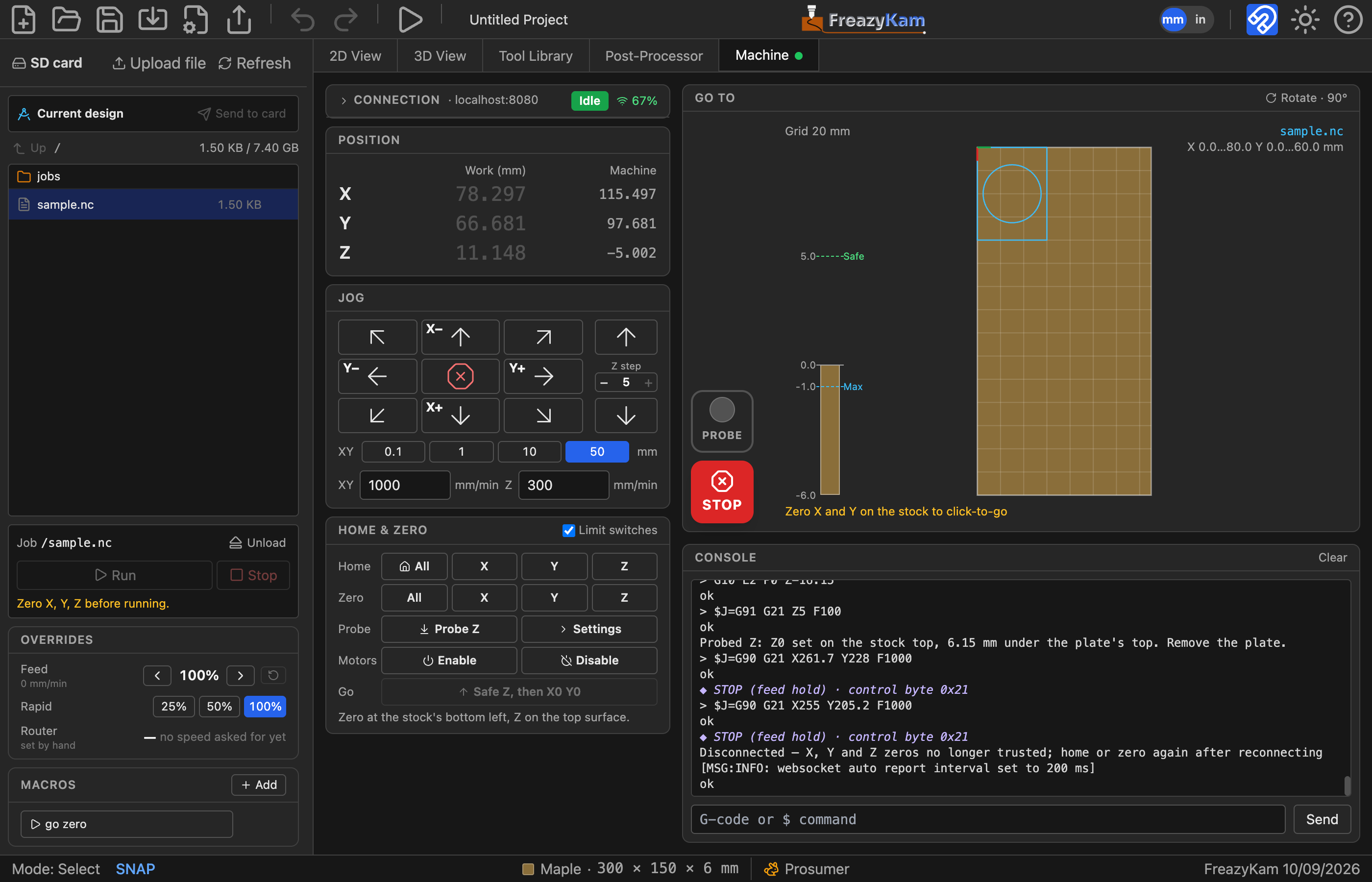Click the undo arrow icon
1372x882 pixels.
302,20
